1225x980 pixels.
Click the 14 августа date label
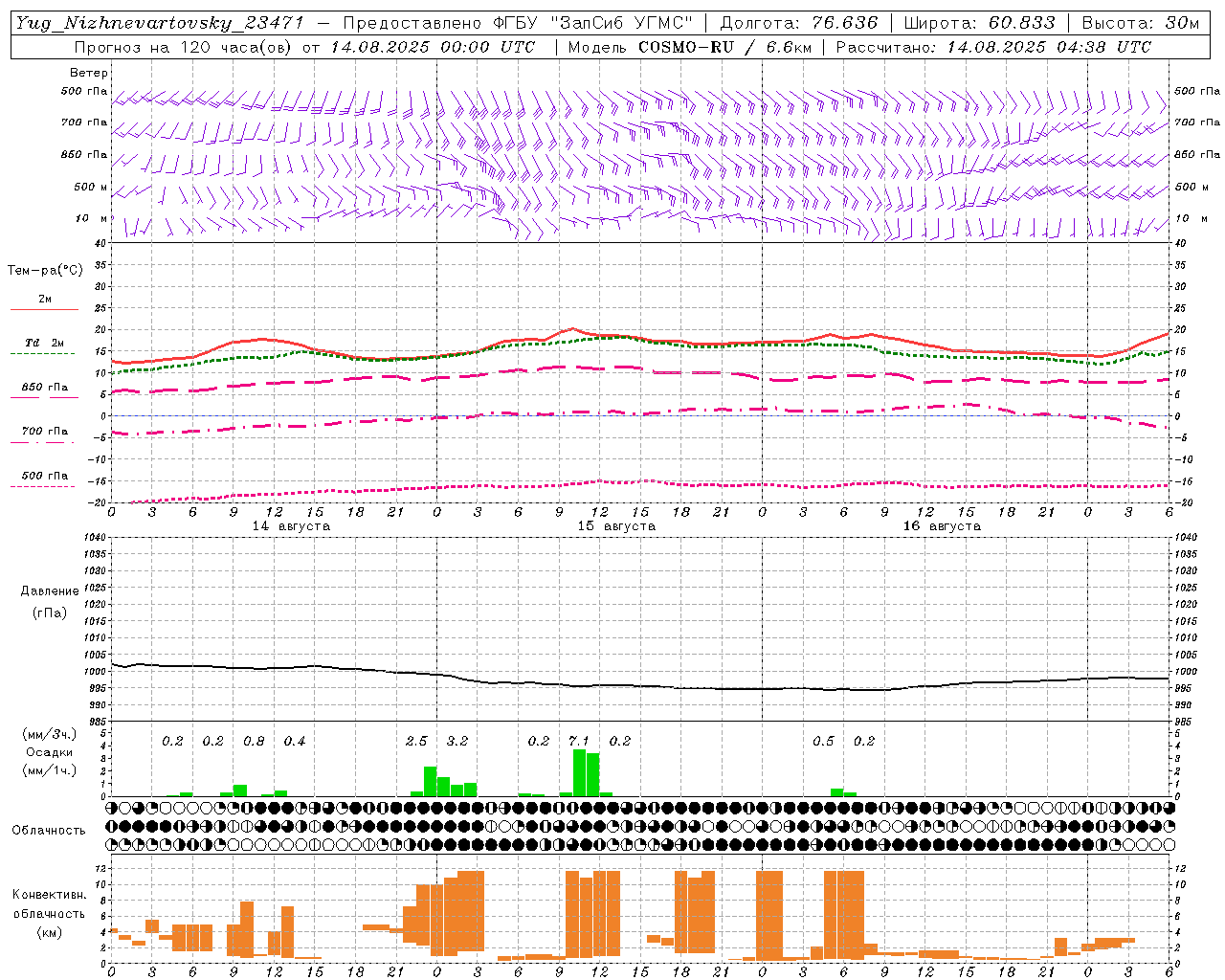[x=291, y=526]
